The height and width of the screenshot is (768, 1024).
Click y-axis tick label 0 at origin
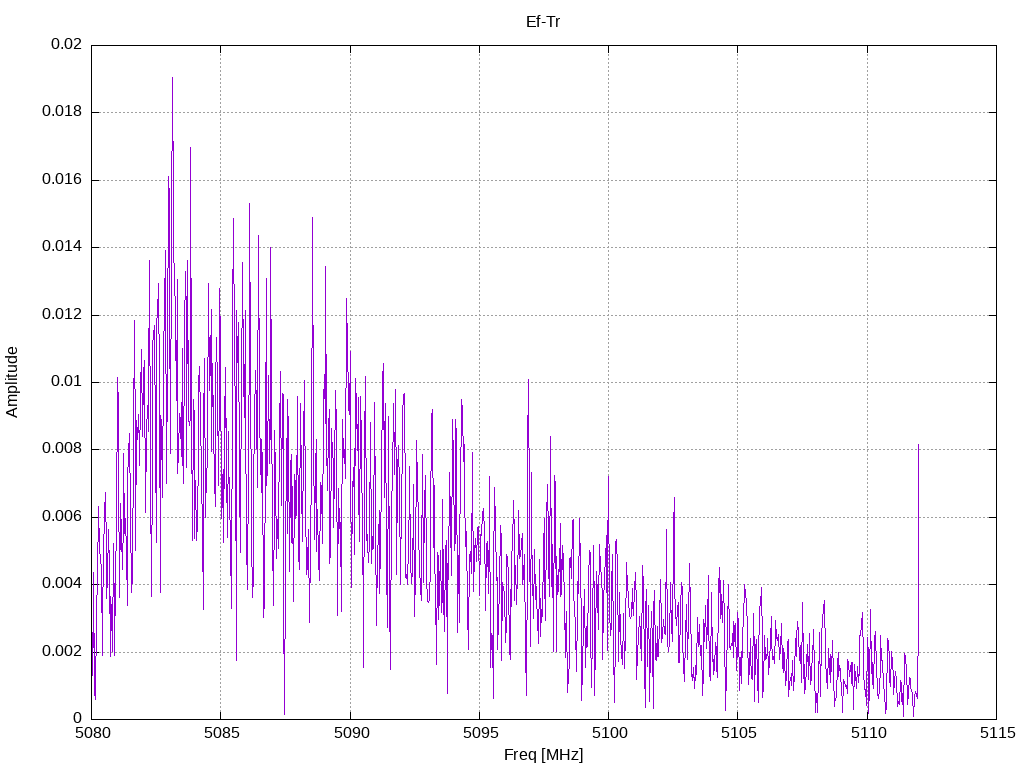78,718
